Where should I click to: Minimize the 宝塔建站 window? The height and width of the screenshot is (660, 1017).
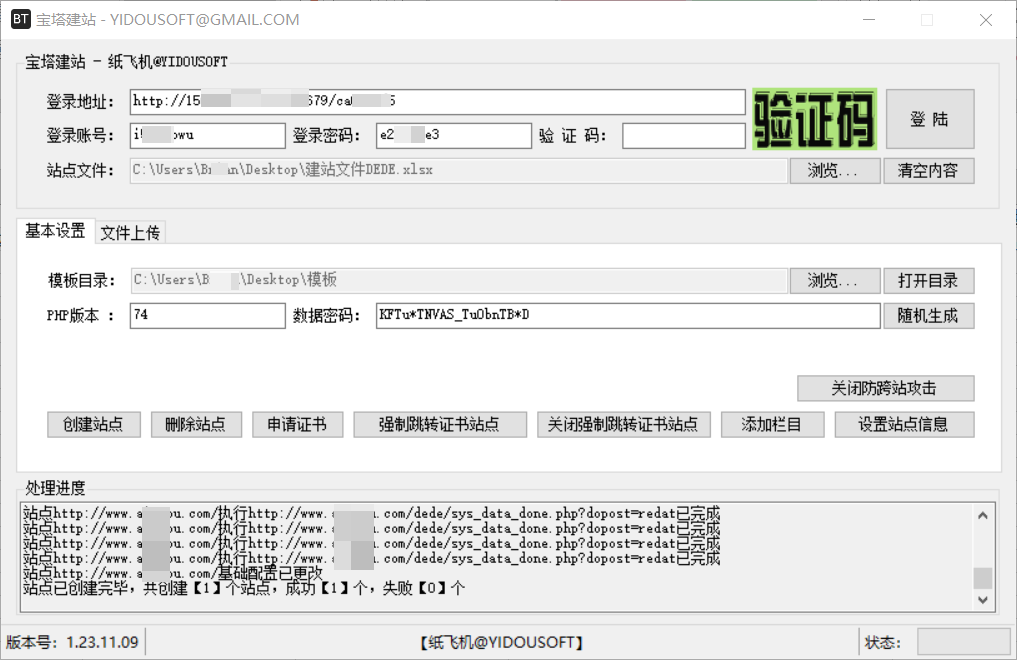869,19
